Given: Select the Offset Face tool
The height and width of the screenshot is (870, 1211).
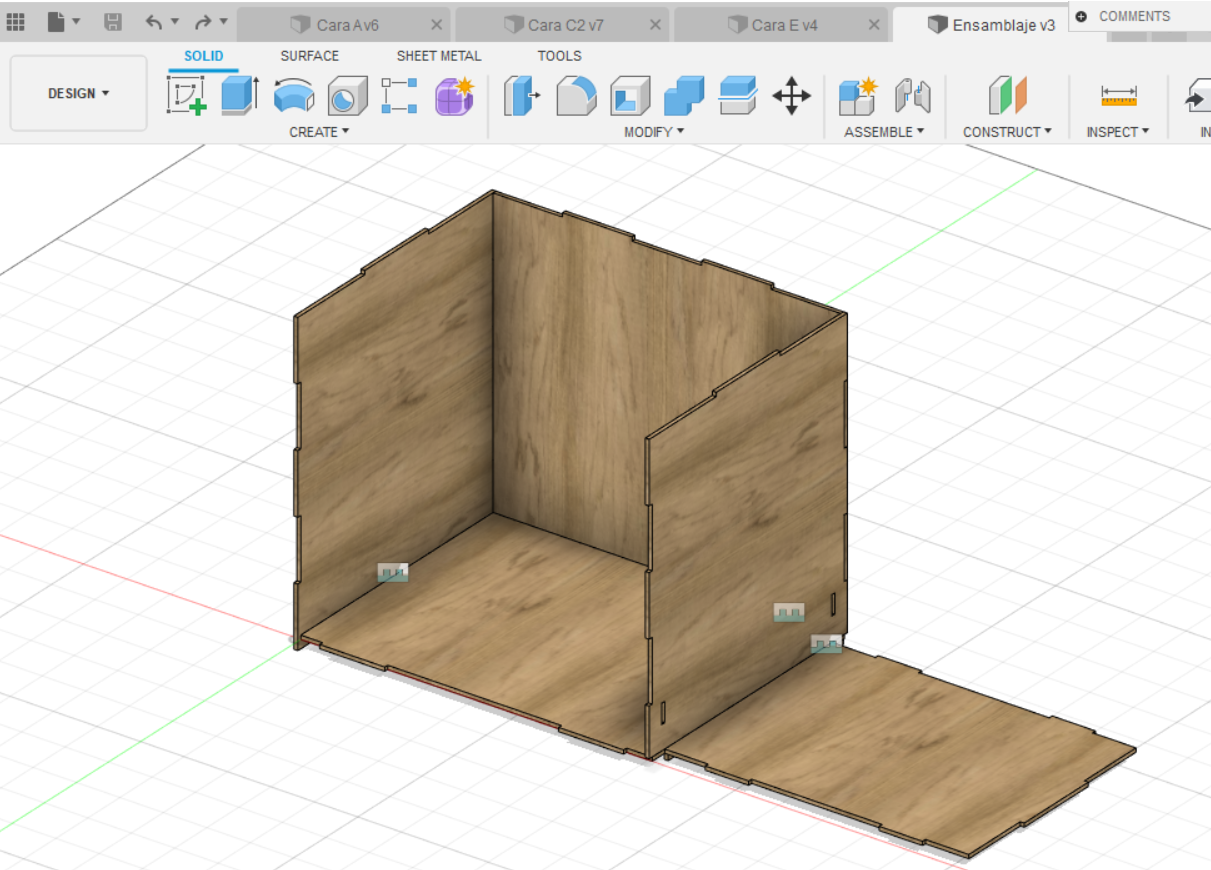Looking at the screenshot, I should click(738, 96).
